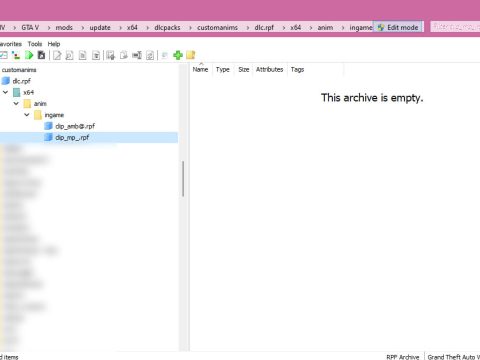Click 'This archive is empty.' message
480x360 pixels.
[372, 98]
